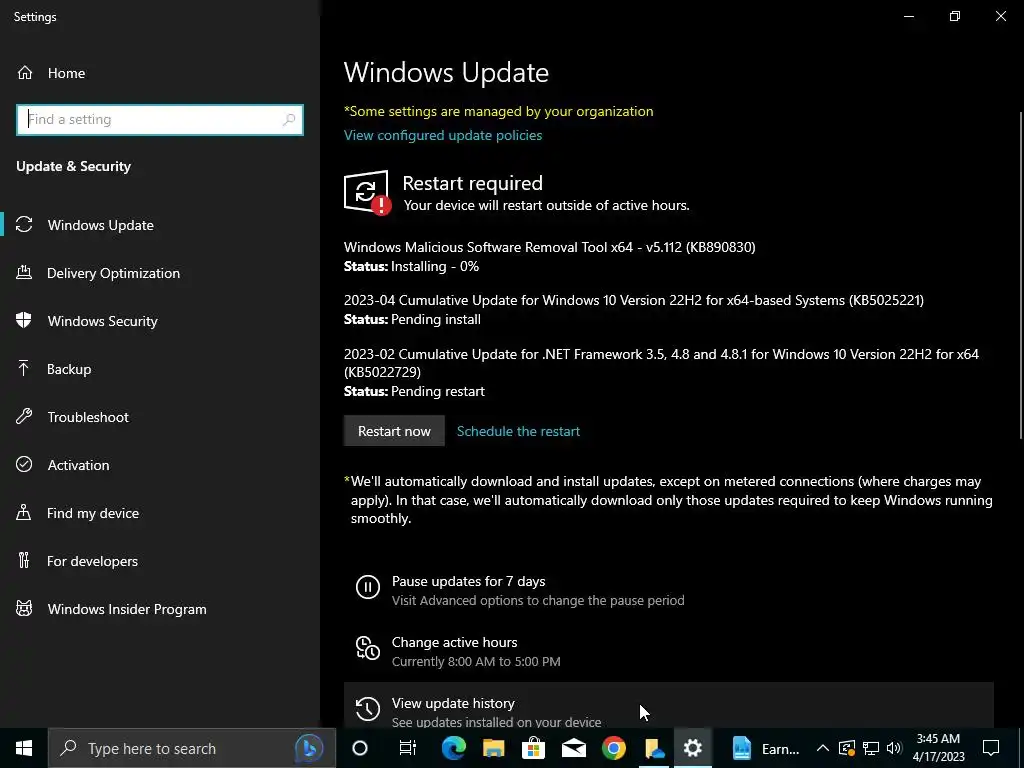This screenshot has width=1024, height=768.
Task: Click the magnifier icon in Find a setting
Action: point(289,120)
